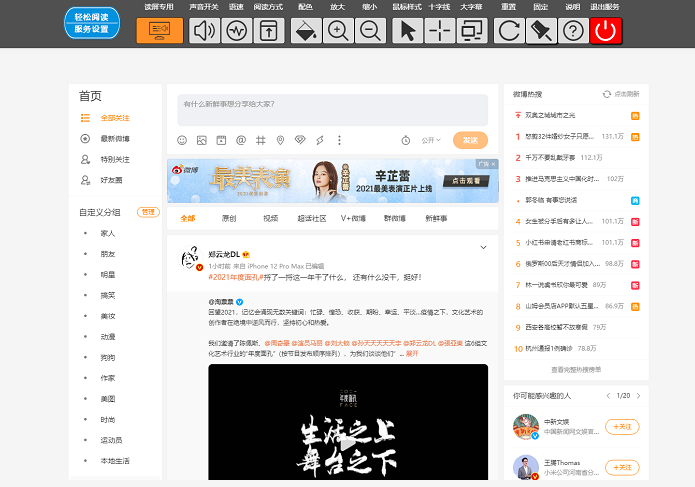
Task: Click the video/calendar icon in composer
Action: (x=221, y=140)
